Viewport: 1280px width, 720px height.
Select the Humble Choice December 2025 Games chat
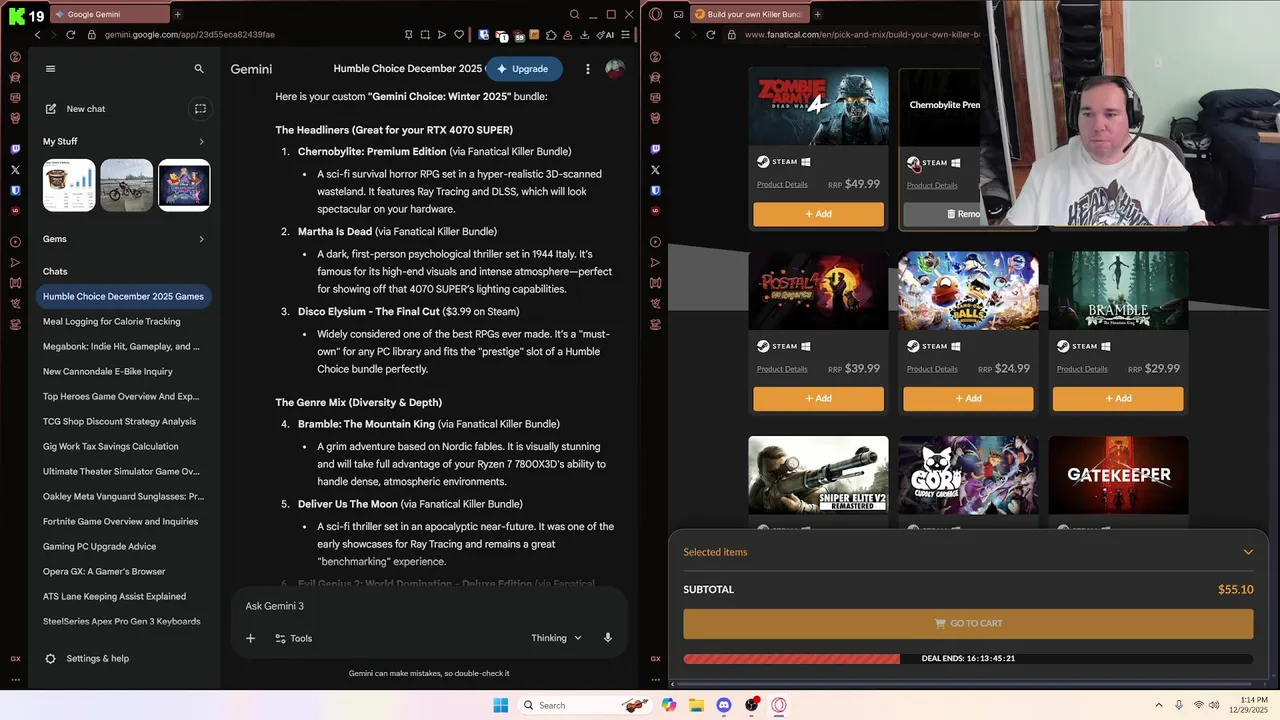pos(123,297)
